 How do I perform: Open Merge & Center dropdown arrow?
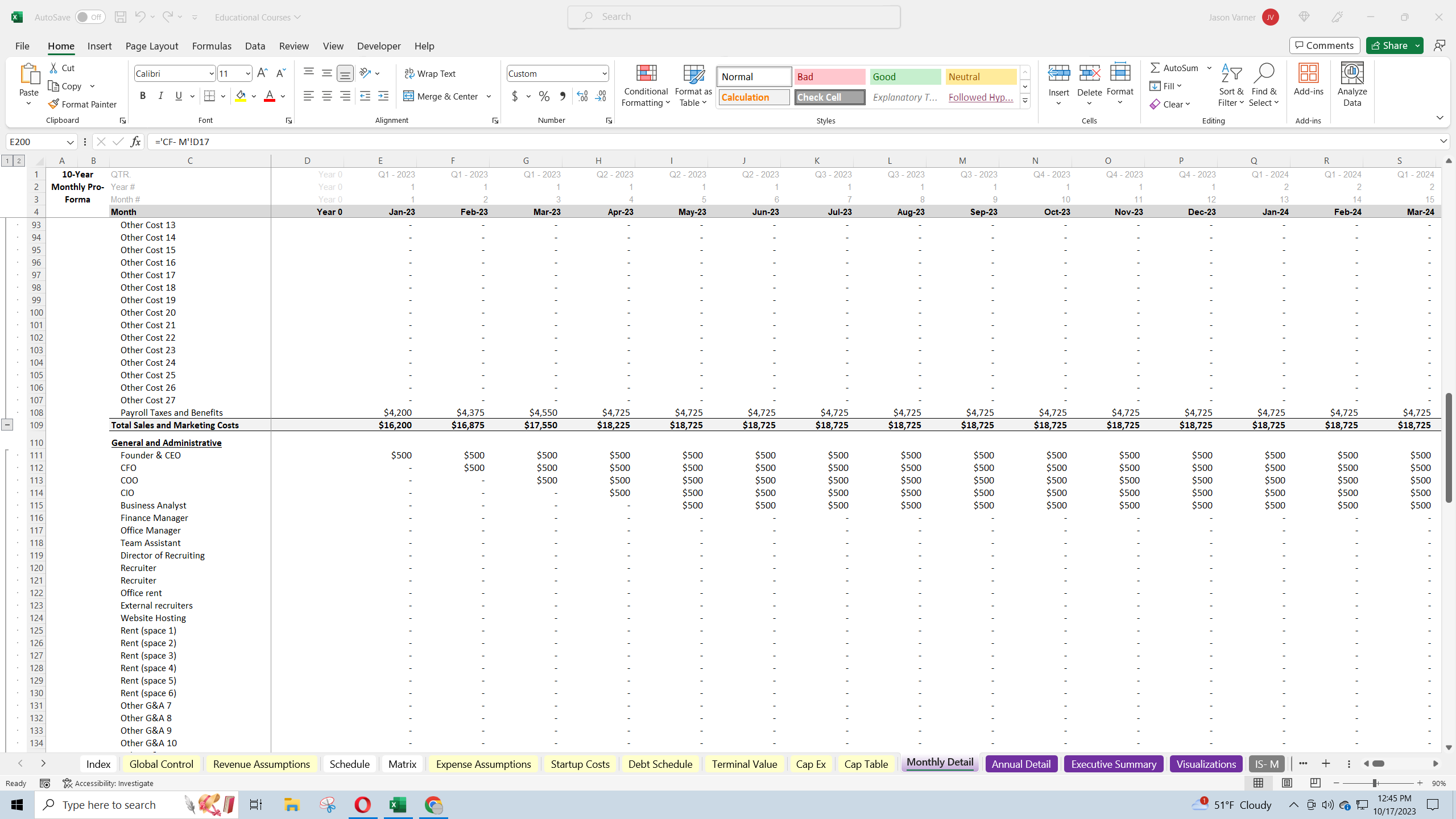coord(489,96)
